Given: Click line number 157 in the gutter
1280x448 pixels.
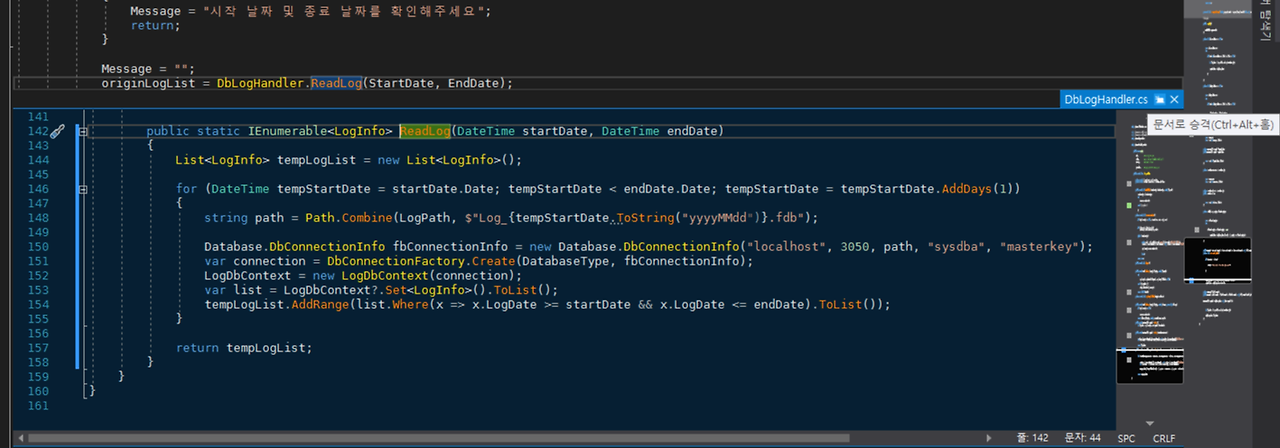Looking at the screenshot, I should click(39, 348).
